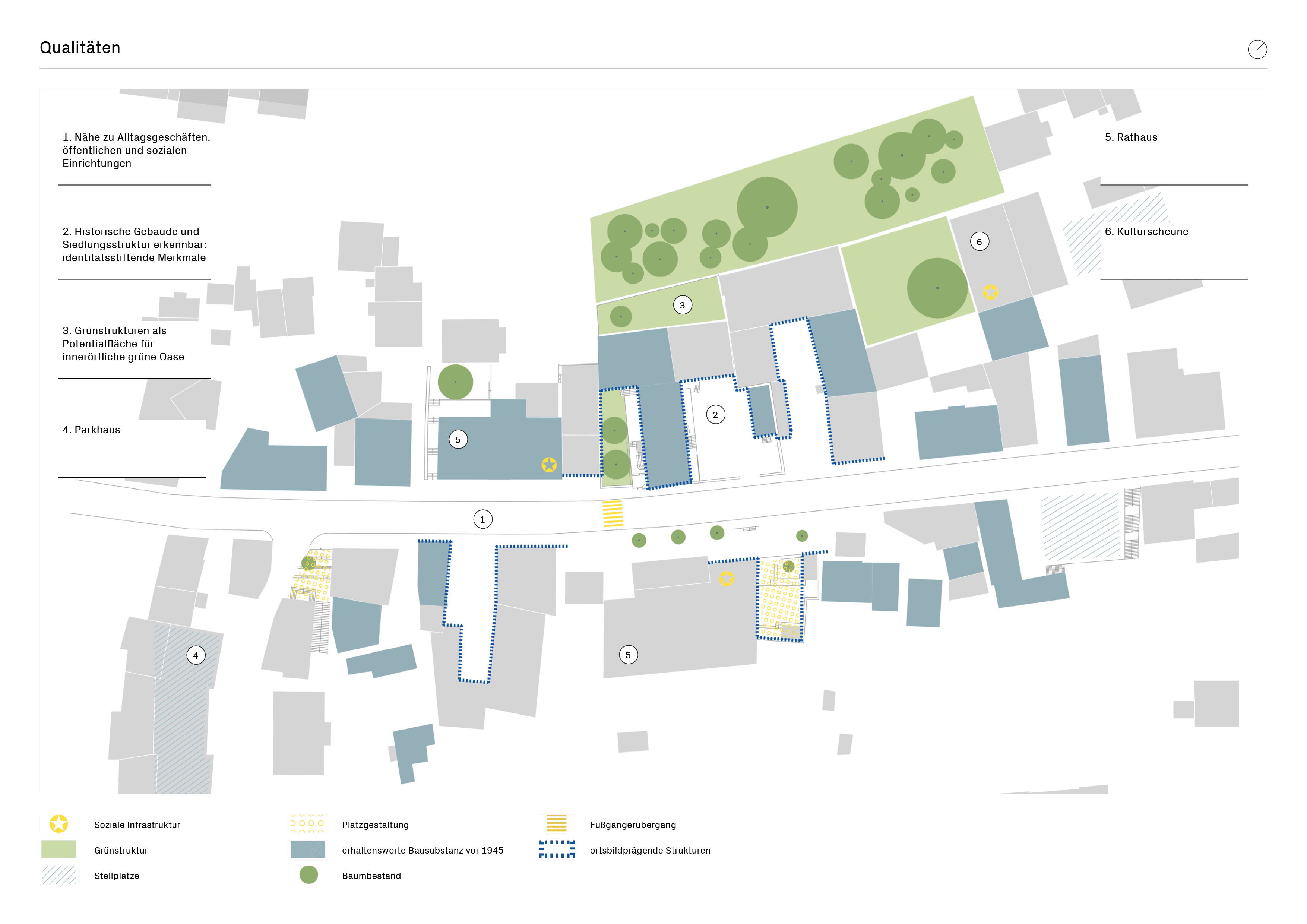1307x924 pixels.
Task: Click text '2. Historische Gebäude und Siedlungsstruktur'
Action: point(135,238)
